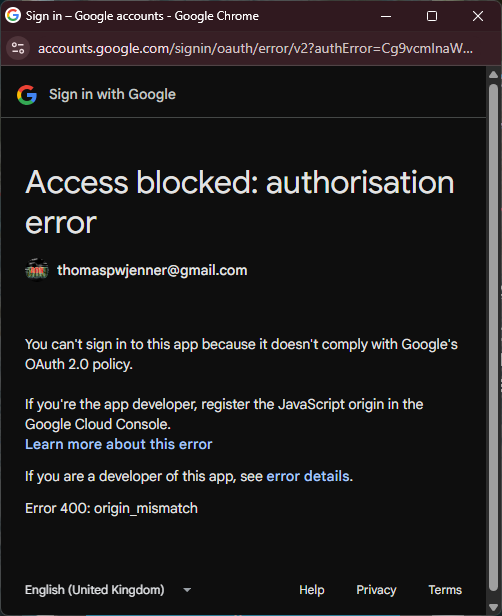Click the Google favicon in the title bar
The width and height of the screenshot is (502, 616).
13,16
